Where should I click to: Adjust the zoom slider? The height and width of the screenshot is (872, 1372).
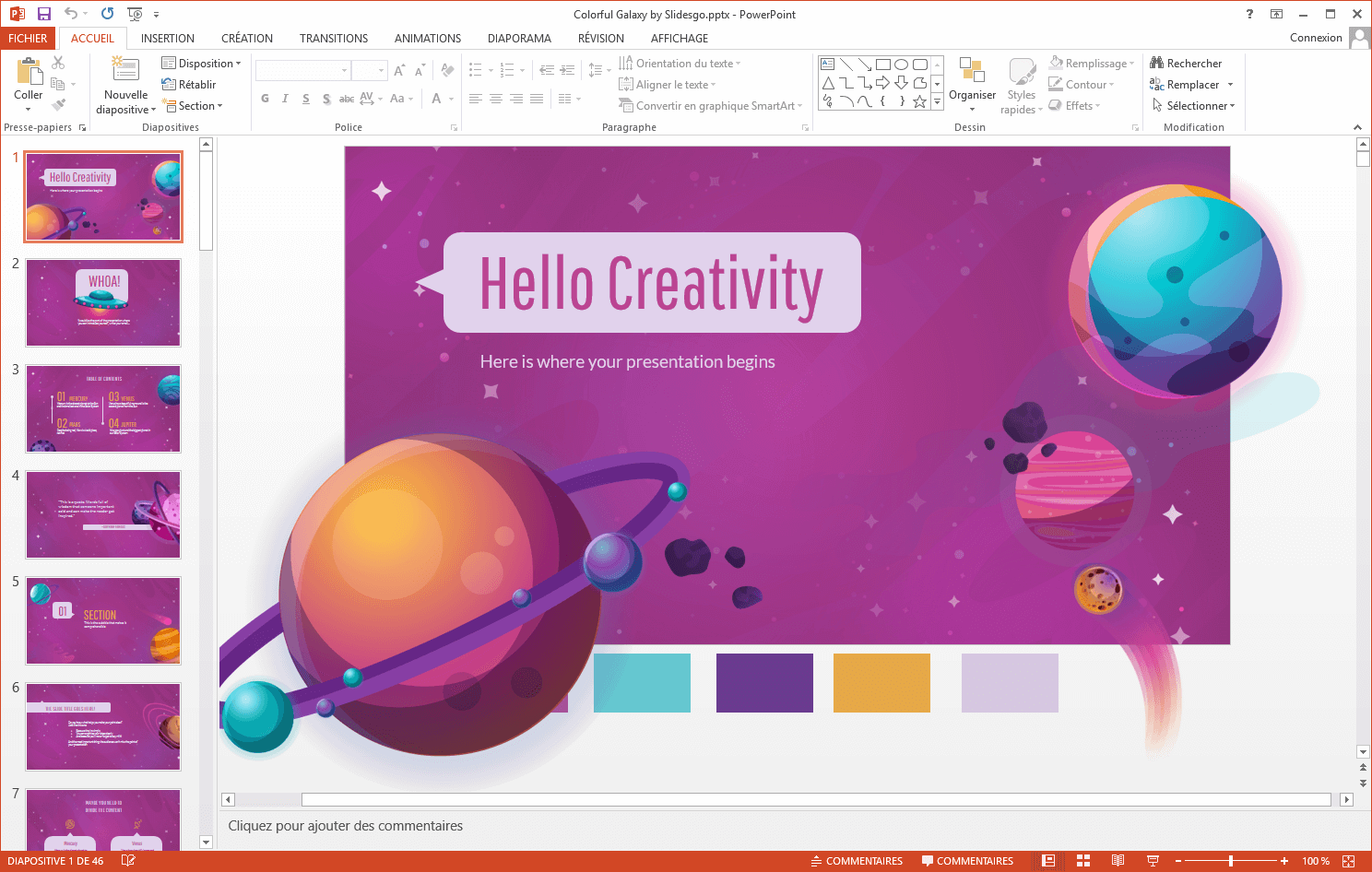[x=1233, y=860]
